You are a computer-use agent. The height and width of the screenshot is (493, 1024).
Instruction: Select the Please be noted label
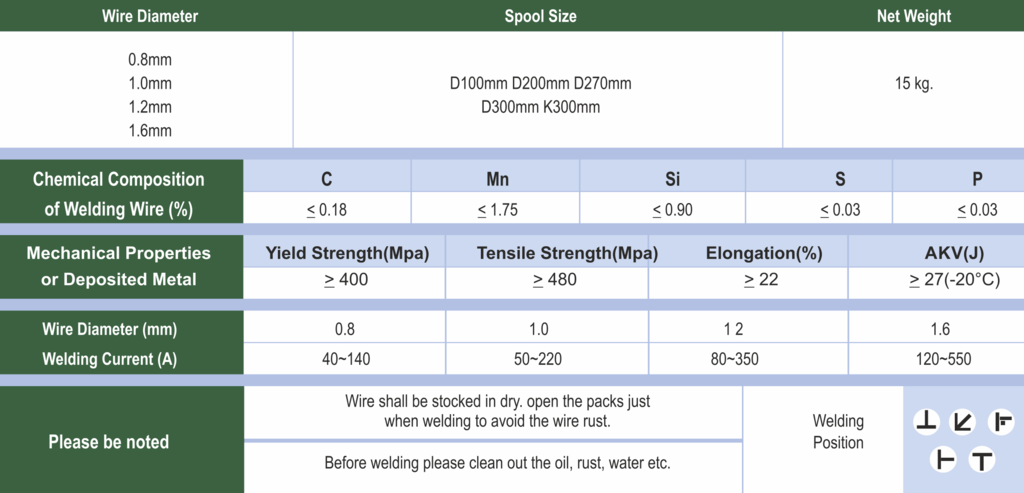[108, 442]
